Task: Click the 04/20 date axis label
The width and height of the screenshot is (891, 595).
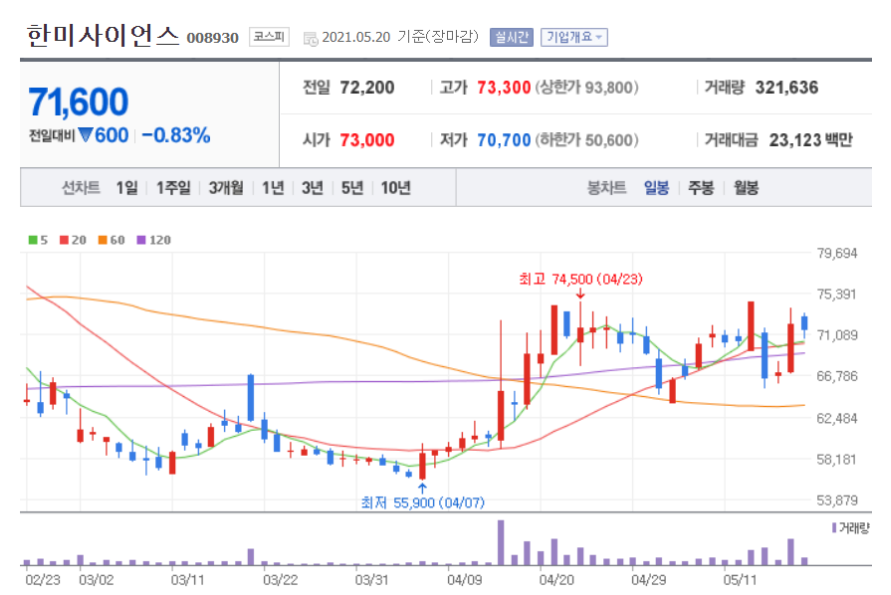Action: click(556, 580)
